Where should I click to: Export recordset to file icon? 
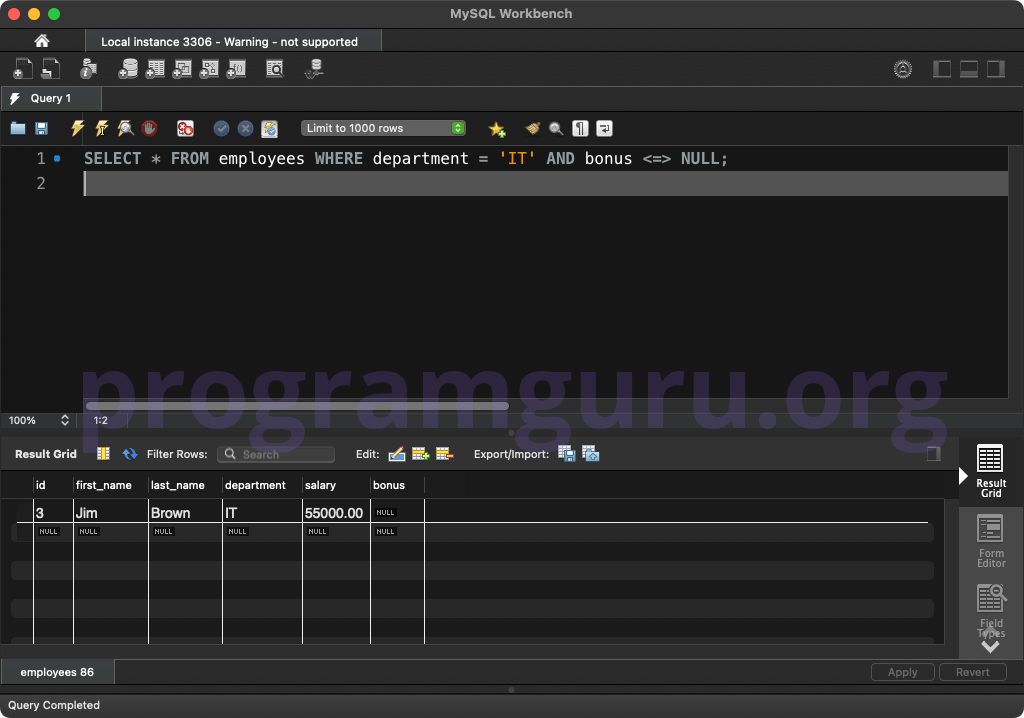(567, 453)
